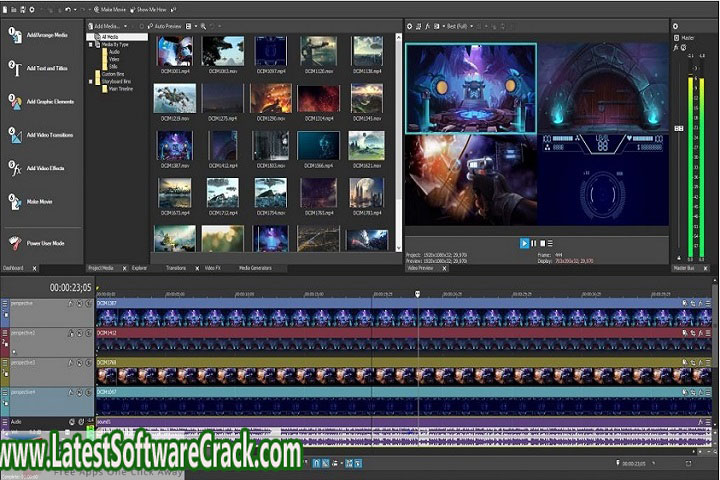Viewport: 720px width, 480px height.
Task: Open Add Video Transitions step
Action: (x=41, y=136)
